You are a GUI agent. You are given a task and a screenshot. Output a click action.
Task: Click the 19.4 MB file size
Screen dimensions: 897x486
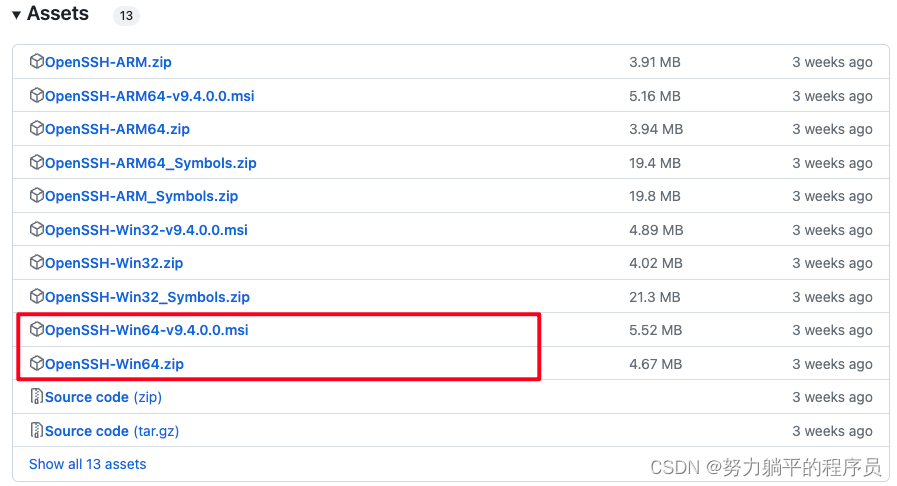click(655, 164)
